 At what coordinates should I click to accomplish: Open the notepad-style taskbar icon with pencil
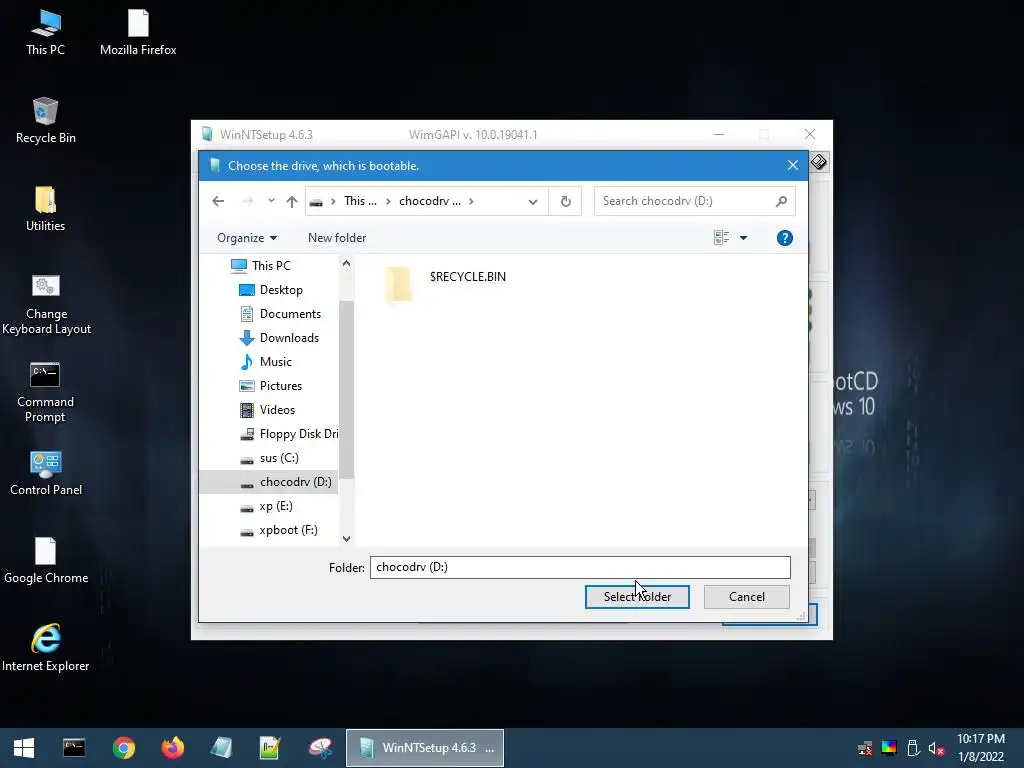coord(270,748)
